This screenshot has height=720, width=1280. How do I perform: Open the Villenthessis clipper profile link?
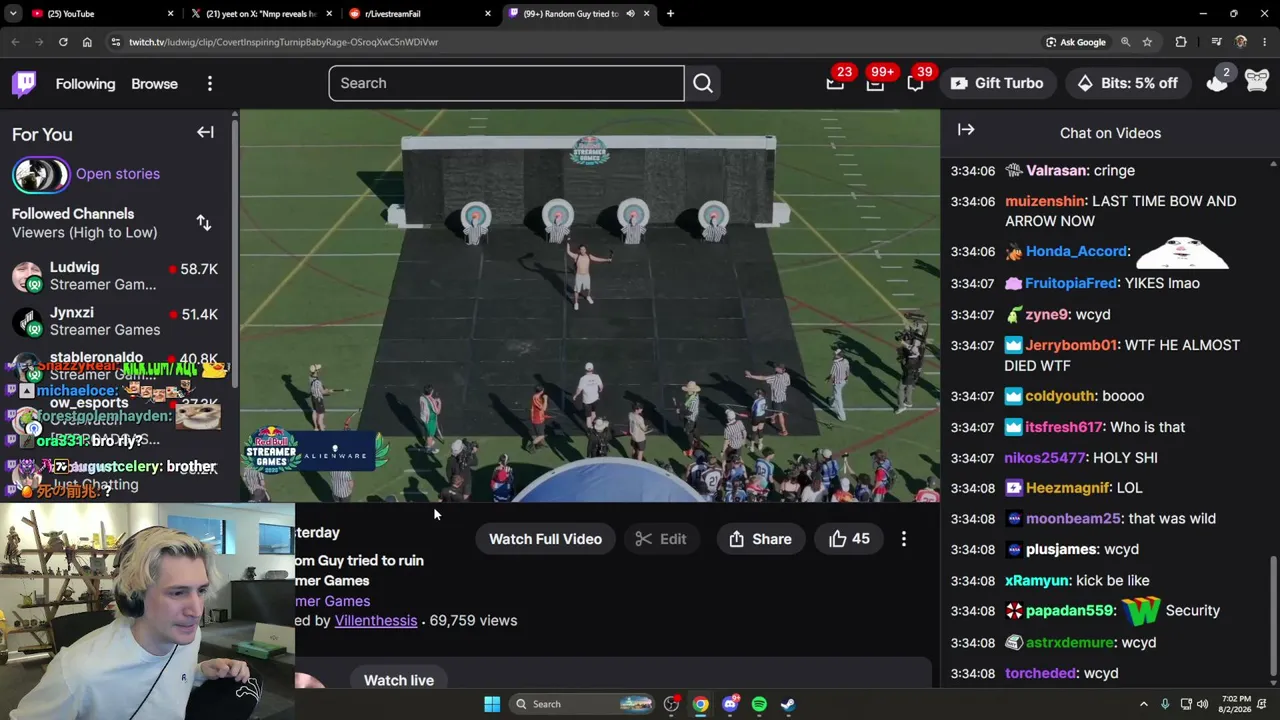click(376, 621)
